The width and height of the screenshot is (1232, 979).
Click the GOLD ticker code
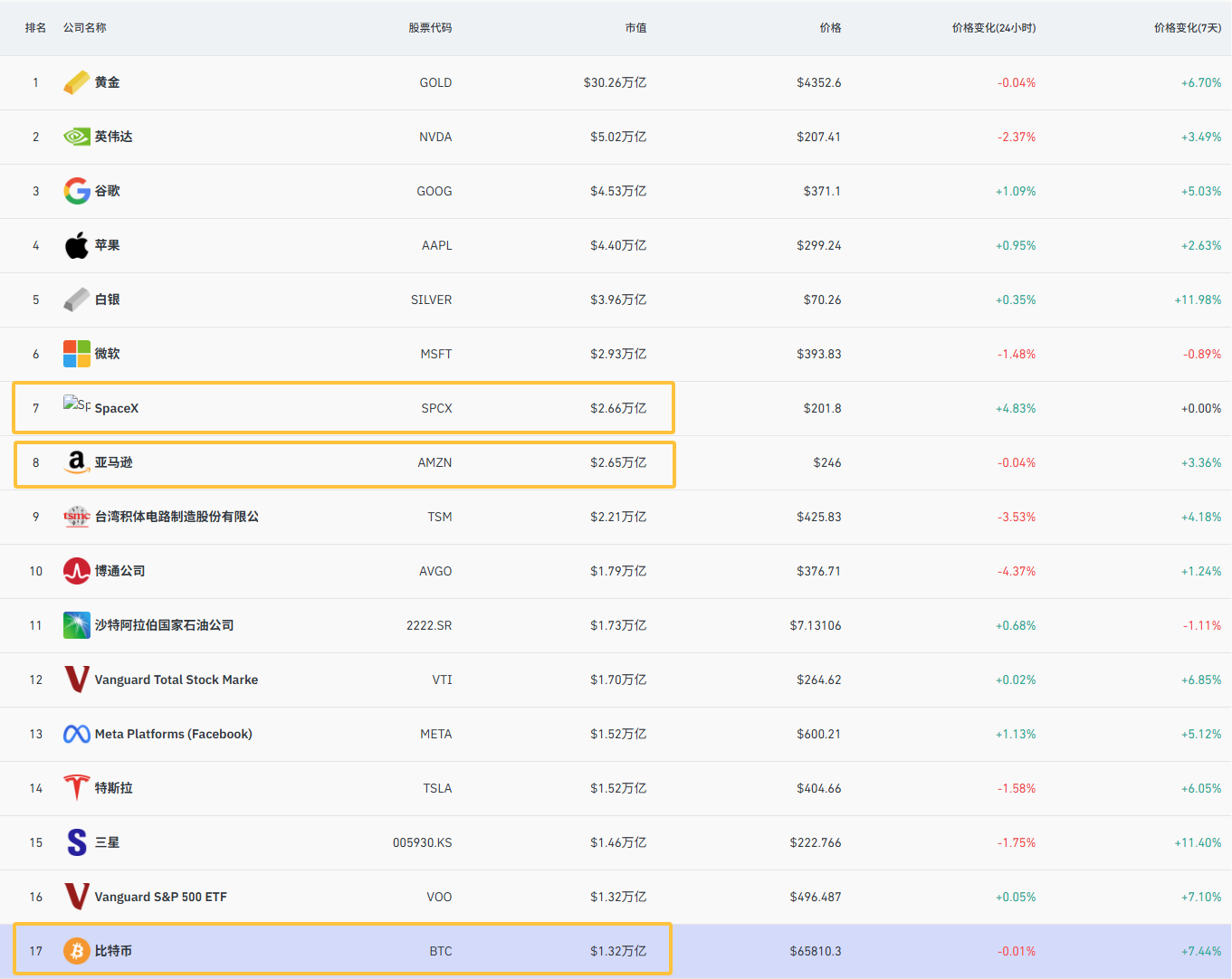435,82
